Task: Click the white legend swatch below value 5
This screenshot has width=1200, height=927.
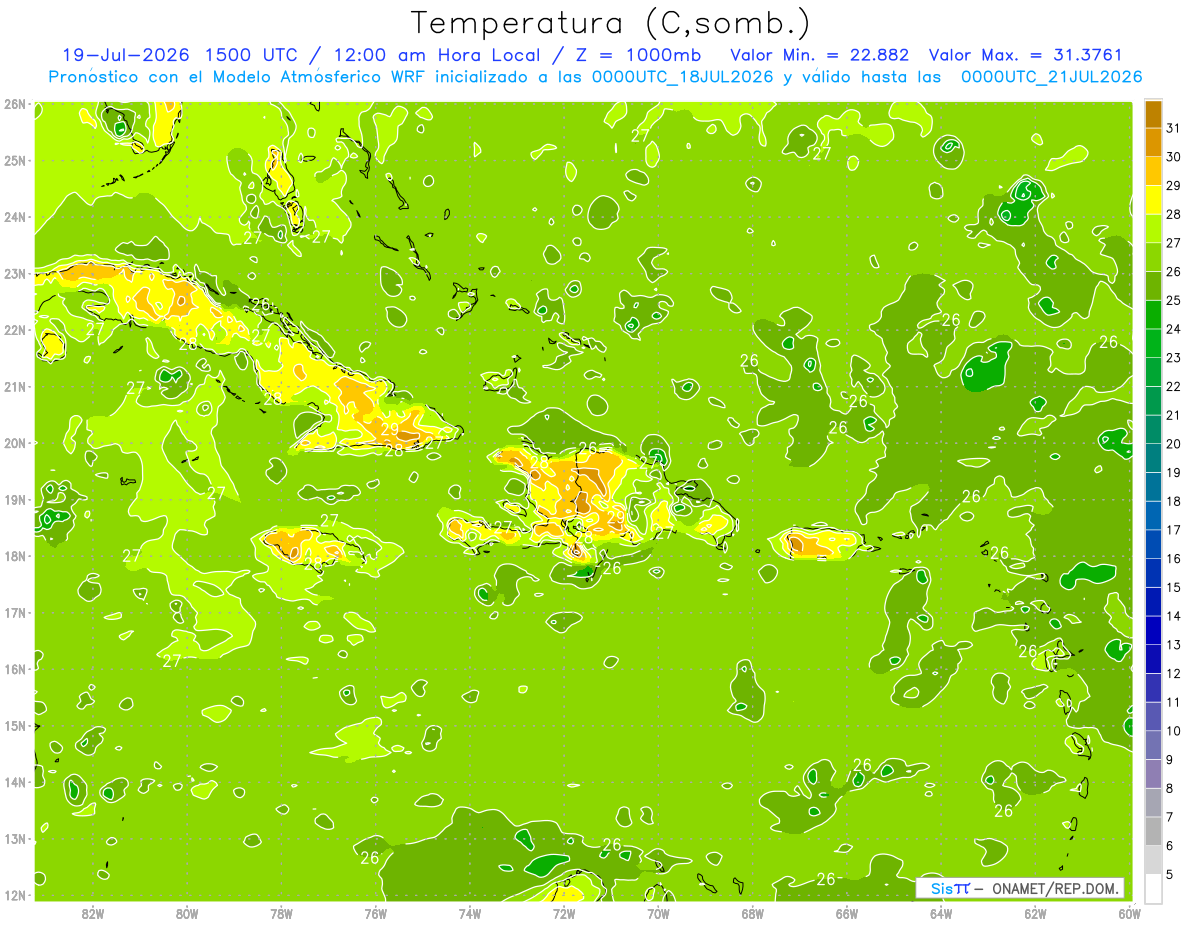Action: pos(1153,888)
